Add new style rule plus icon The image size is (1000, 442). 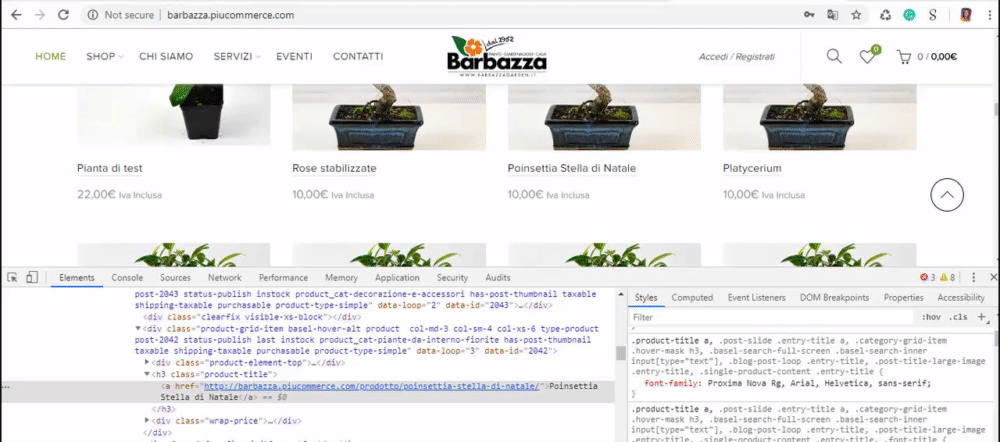982,317
